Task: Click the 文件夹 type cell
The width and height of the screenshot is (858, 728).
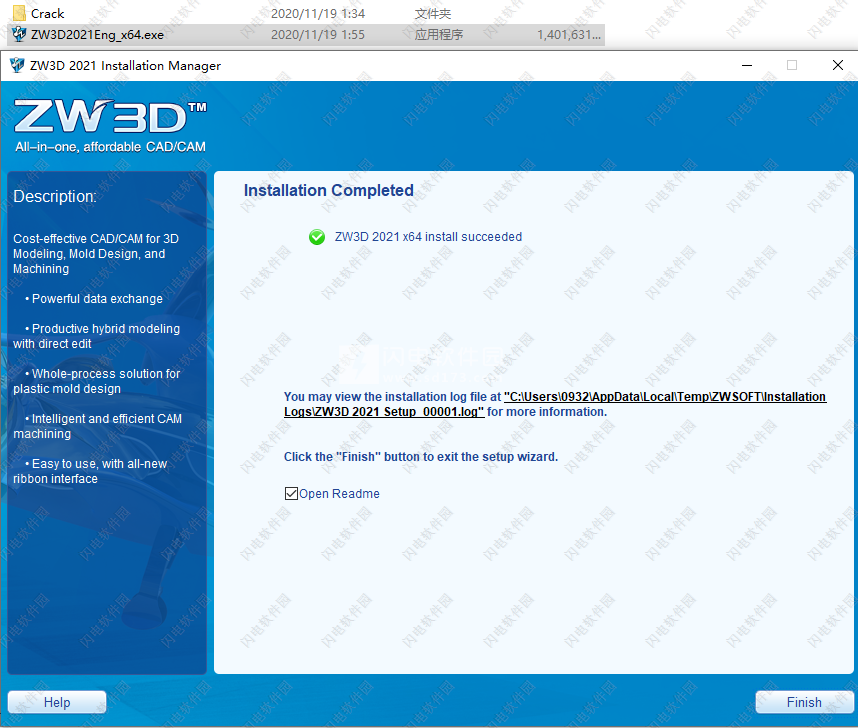Action: pyautogui.click(x=433, y=14)
